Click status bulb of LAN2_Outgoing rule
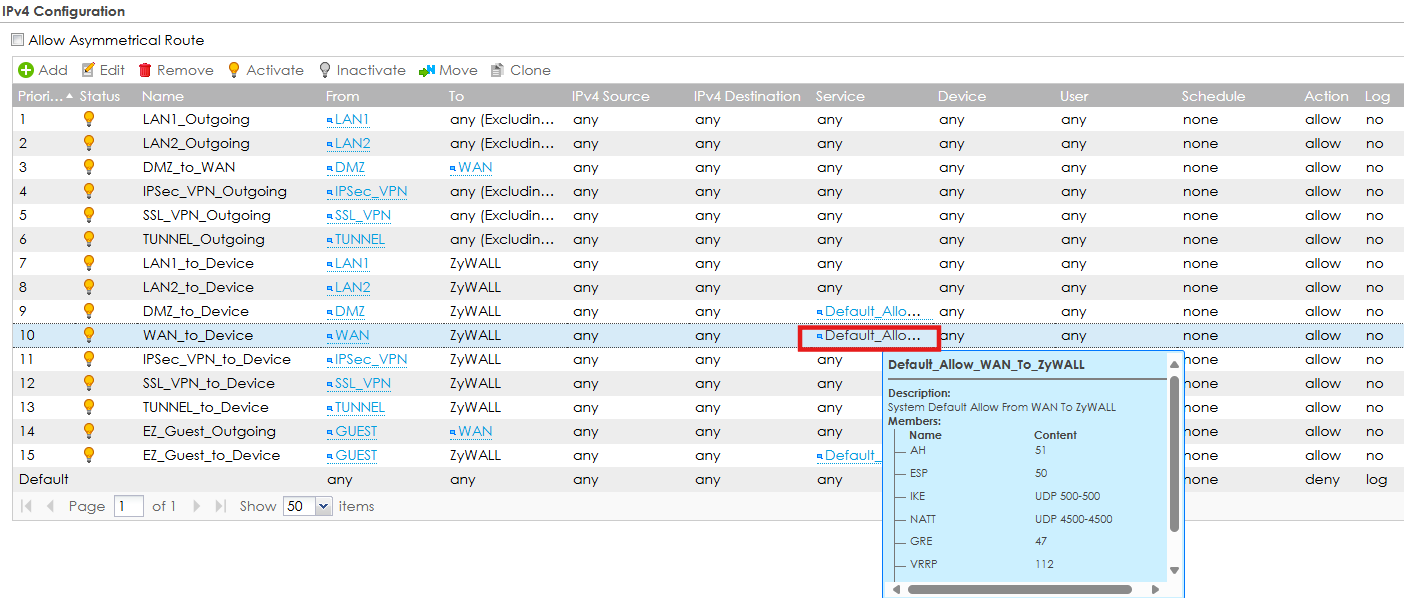 (x=89, y=143)
